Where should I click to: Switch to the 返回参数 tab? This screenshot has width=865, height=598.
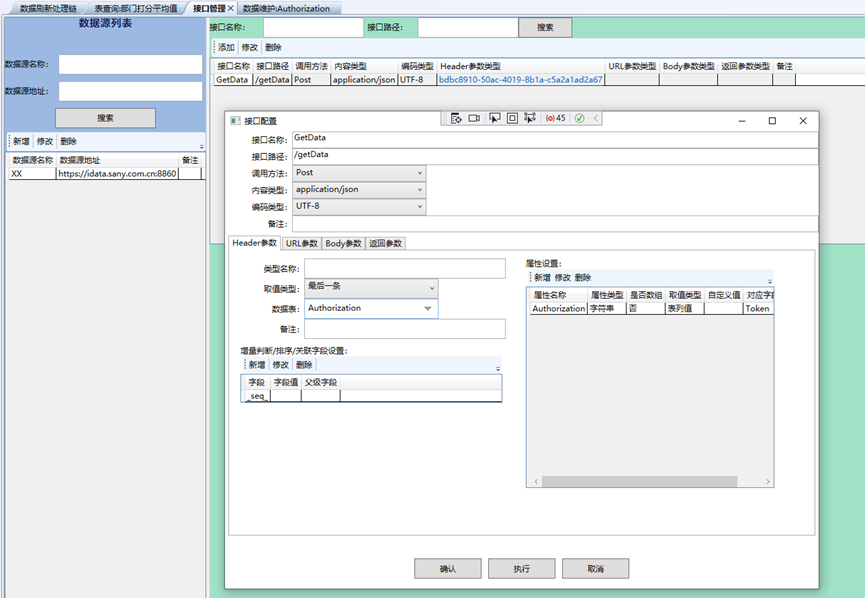(386, 243)
